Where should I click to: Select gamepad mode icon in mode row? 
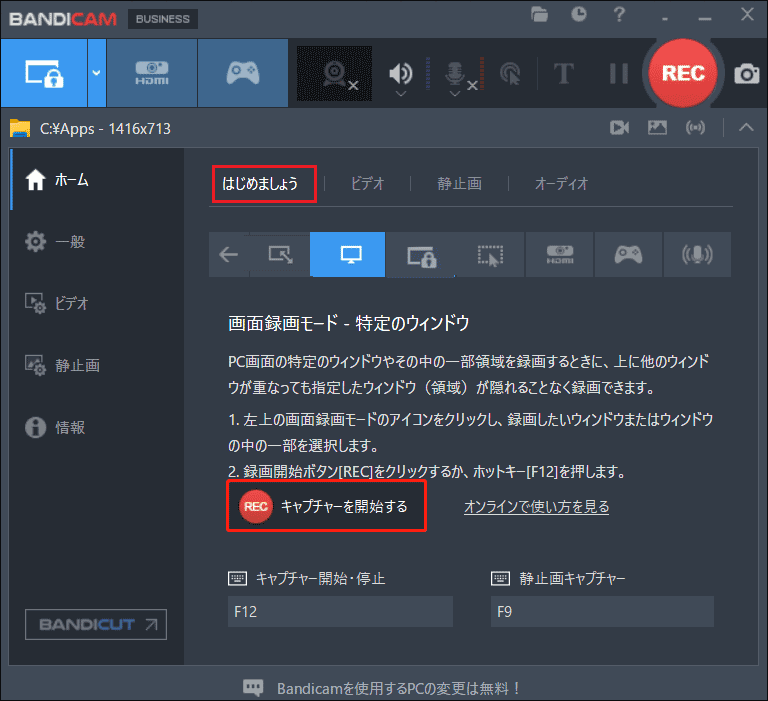[628, 254]
